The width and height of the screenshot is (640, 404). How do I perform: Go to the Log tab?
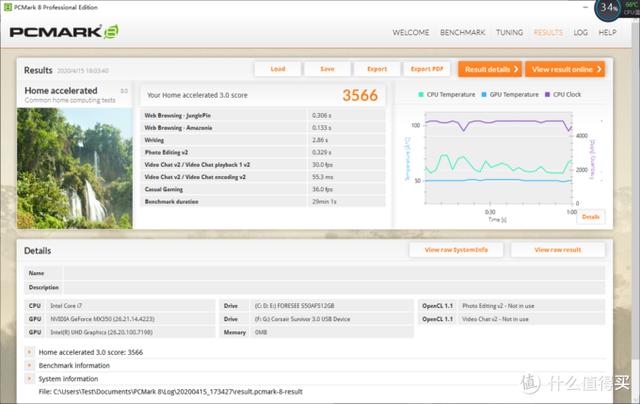tap(580, 32)
